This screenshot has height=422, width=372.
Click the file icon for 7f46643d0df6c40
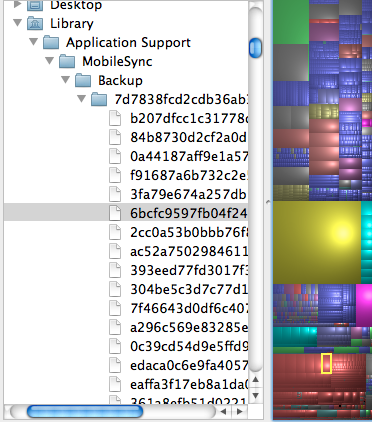click(x=115, y=308)
